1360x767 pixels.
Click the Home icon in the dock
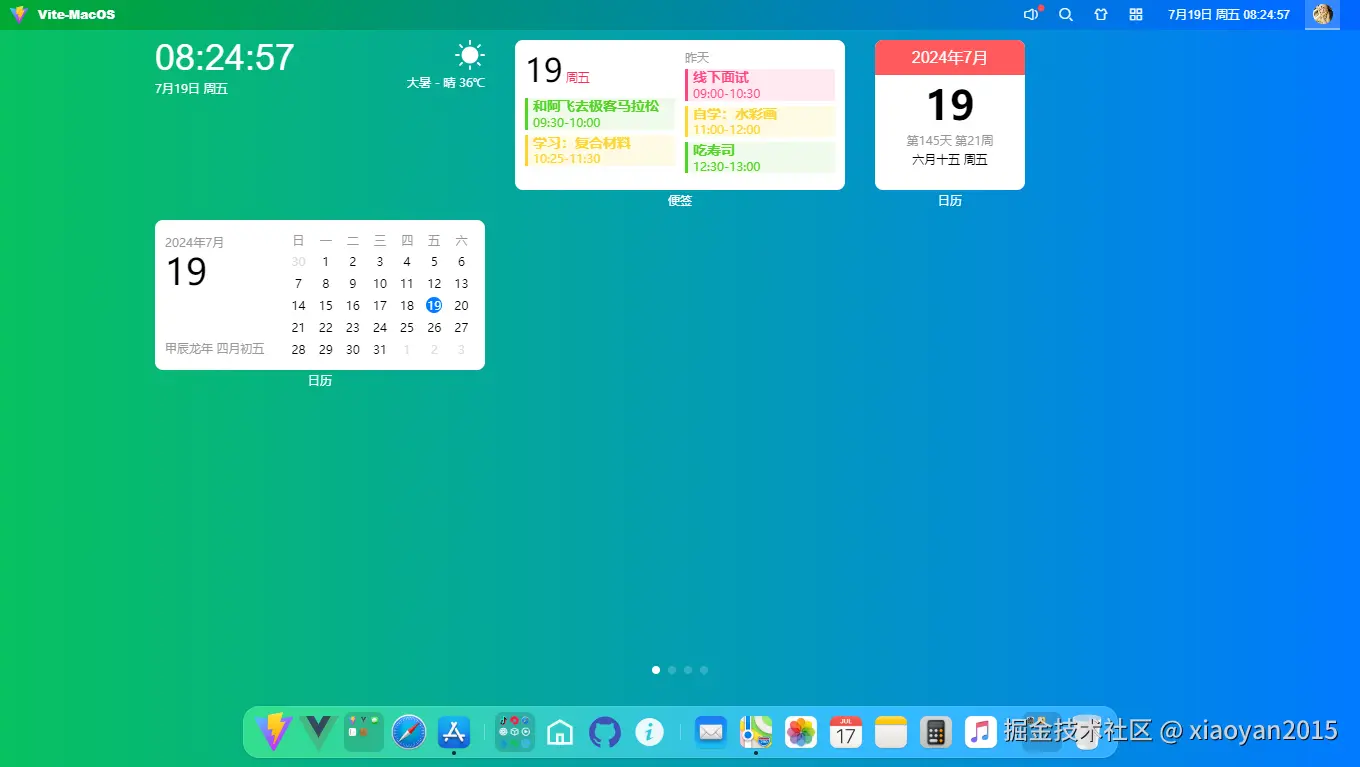coord(560,732)
